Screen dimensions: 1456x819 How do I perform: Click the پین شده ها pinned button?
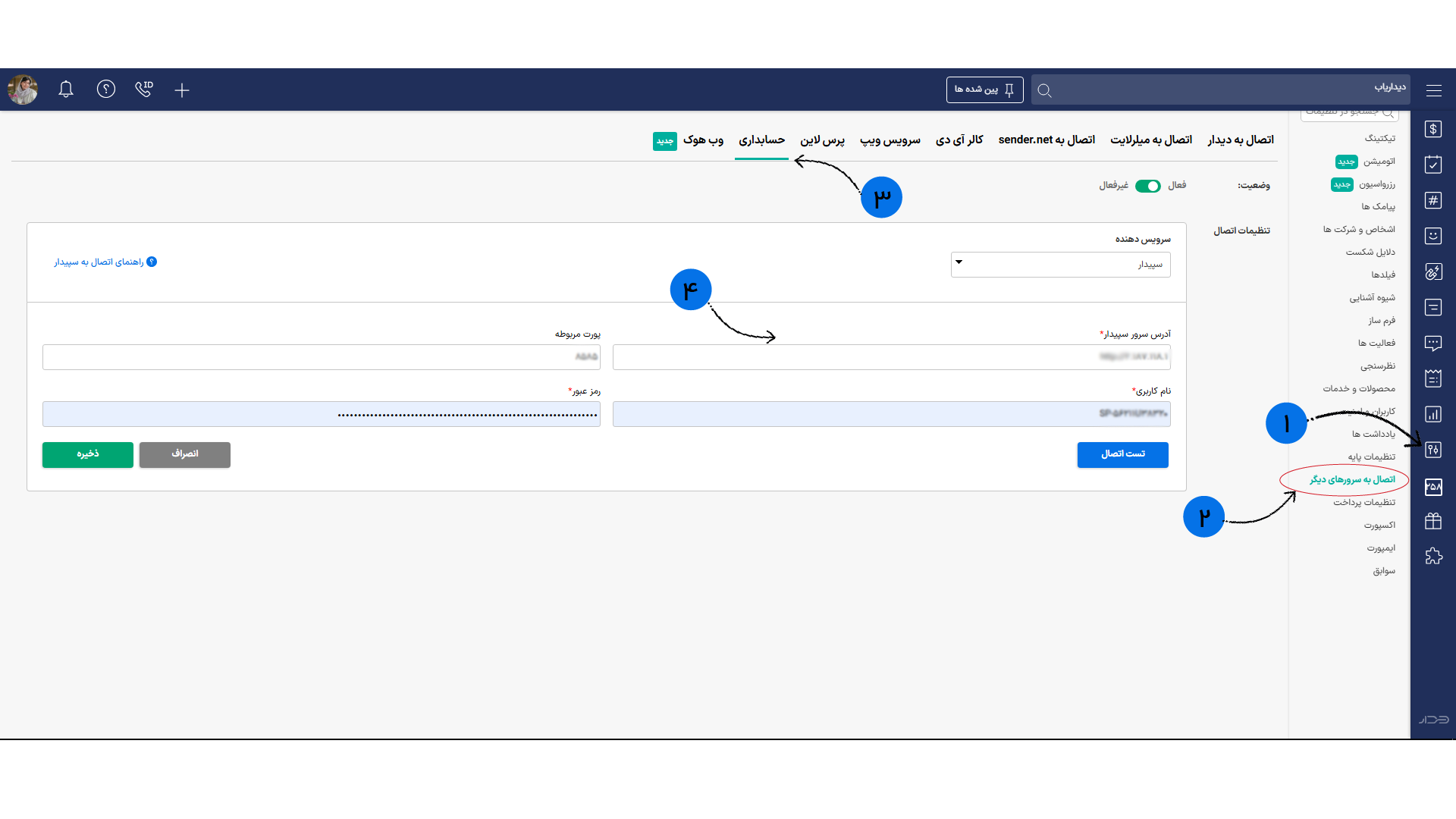(984, 89)
